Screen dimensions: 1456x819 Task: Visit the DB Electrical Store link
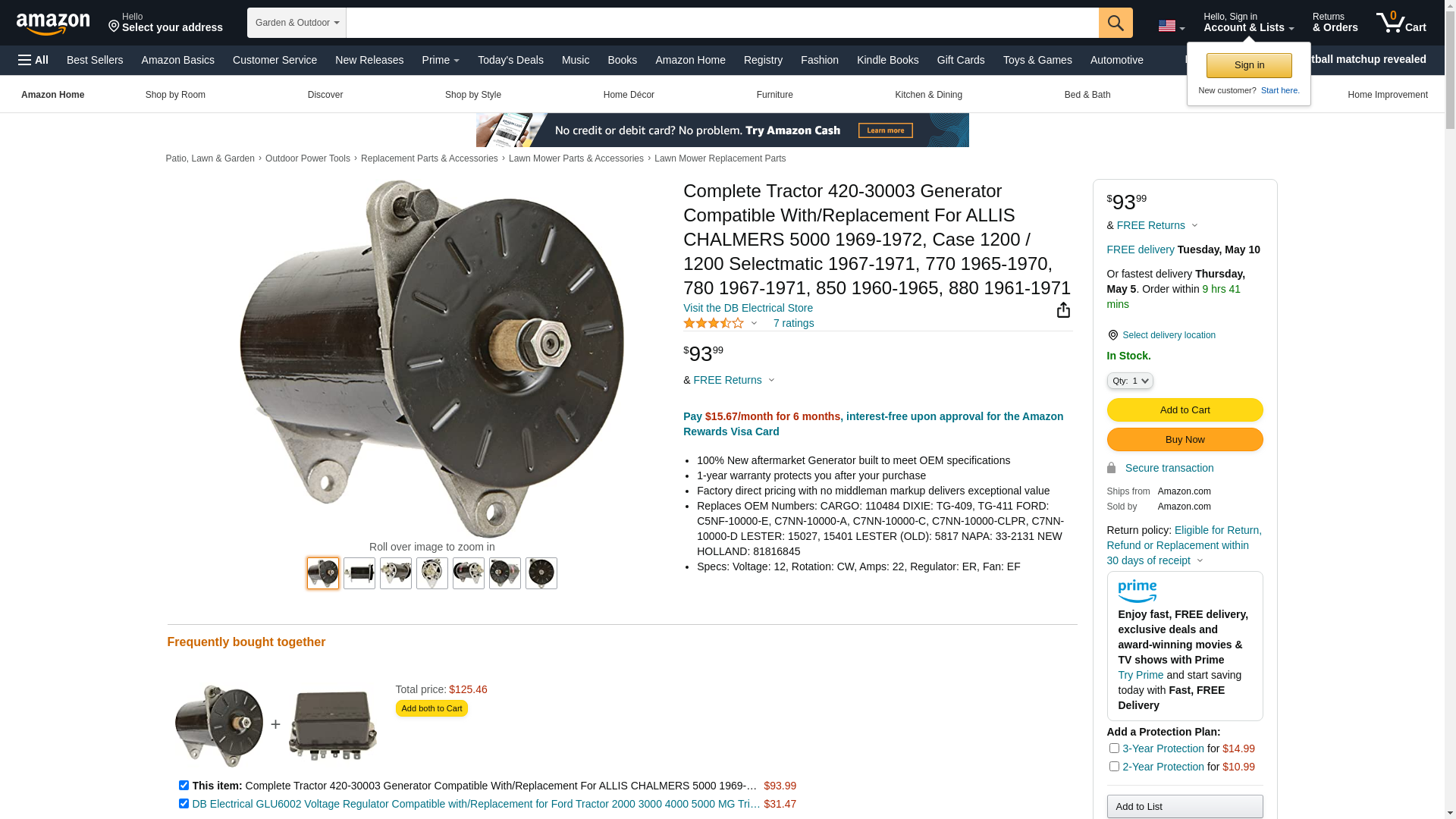748,308
